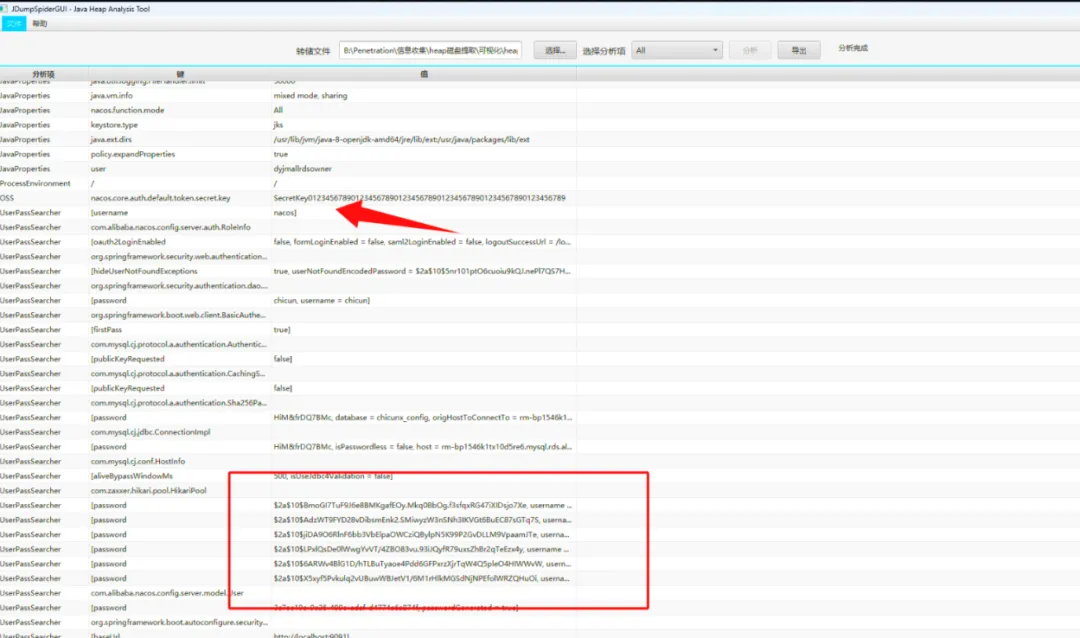1080x638 pixels.
Task: Open the 选择分析项 dropdown showing All
Action: 676,50
